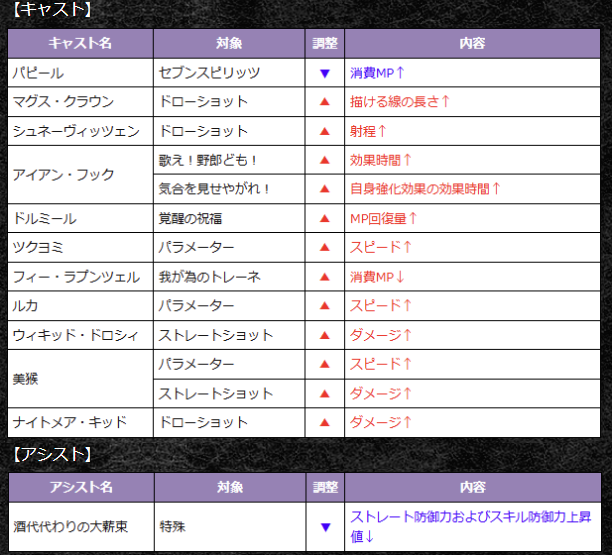Click the red 効果時間↑ text
This screenshot has height=555, width=612.
click(x=381, y=160)
